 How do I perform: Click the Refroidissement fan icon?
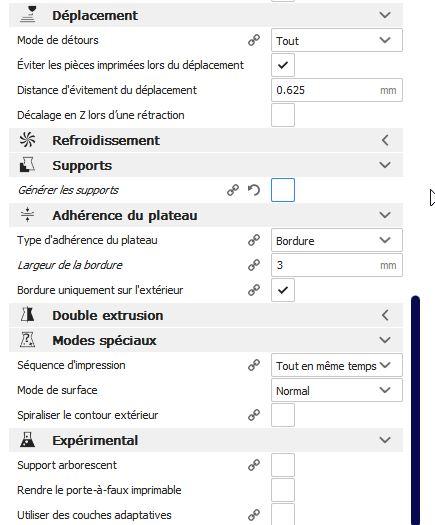(27, 140)
